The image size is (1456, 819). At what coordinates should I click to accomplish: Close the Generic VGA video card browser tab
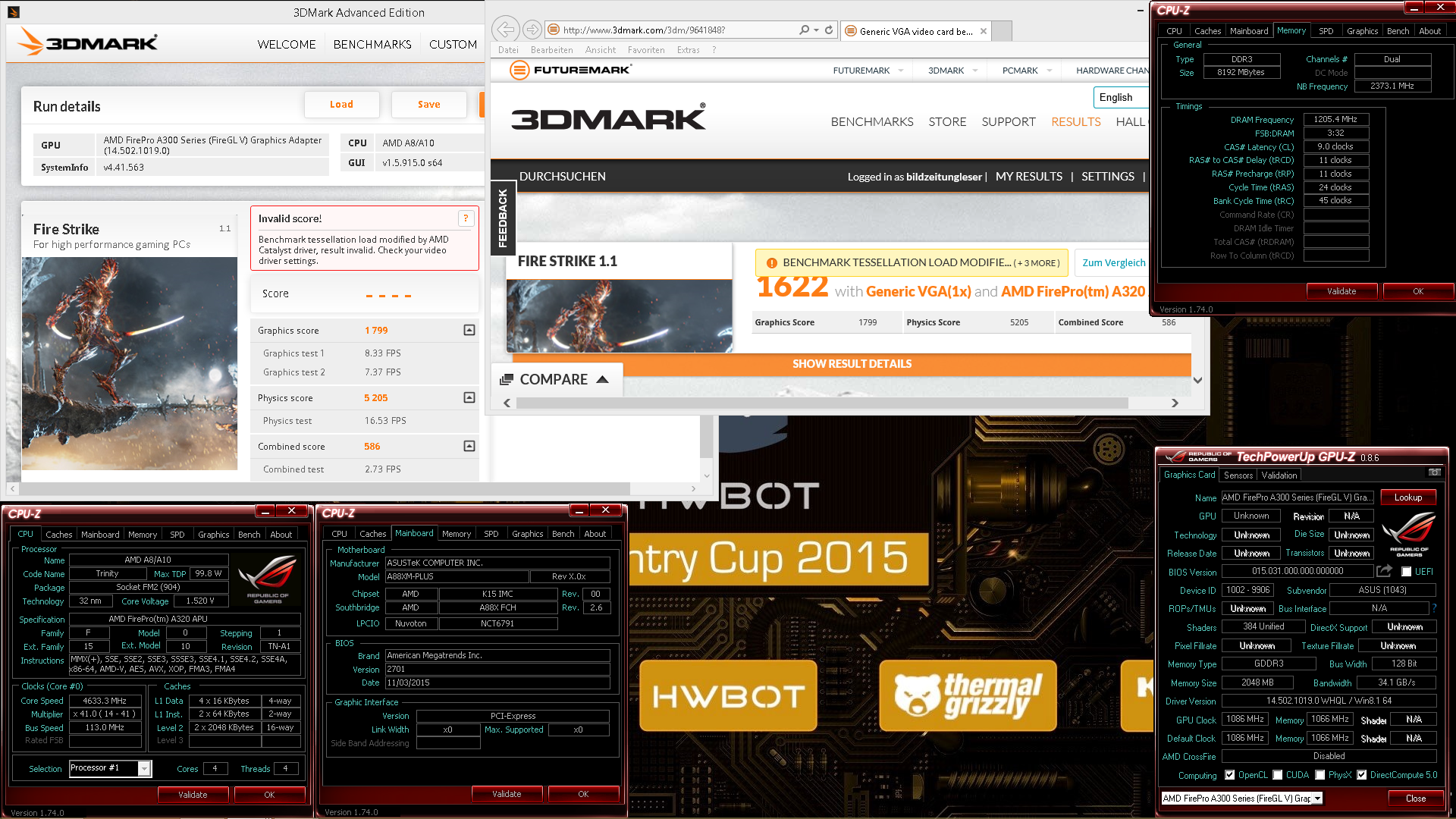tap(984, 31)
